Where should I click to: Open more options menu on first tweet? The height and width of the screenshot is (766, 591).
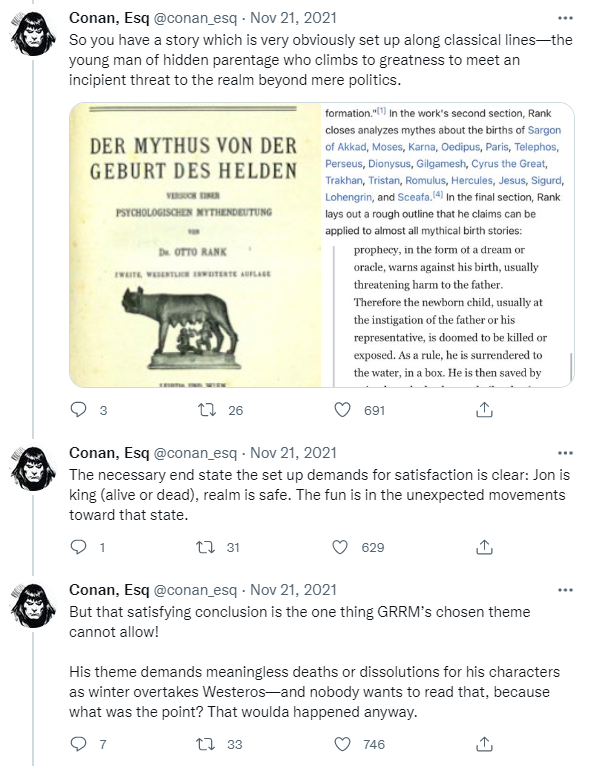point(565,18)
